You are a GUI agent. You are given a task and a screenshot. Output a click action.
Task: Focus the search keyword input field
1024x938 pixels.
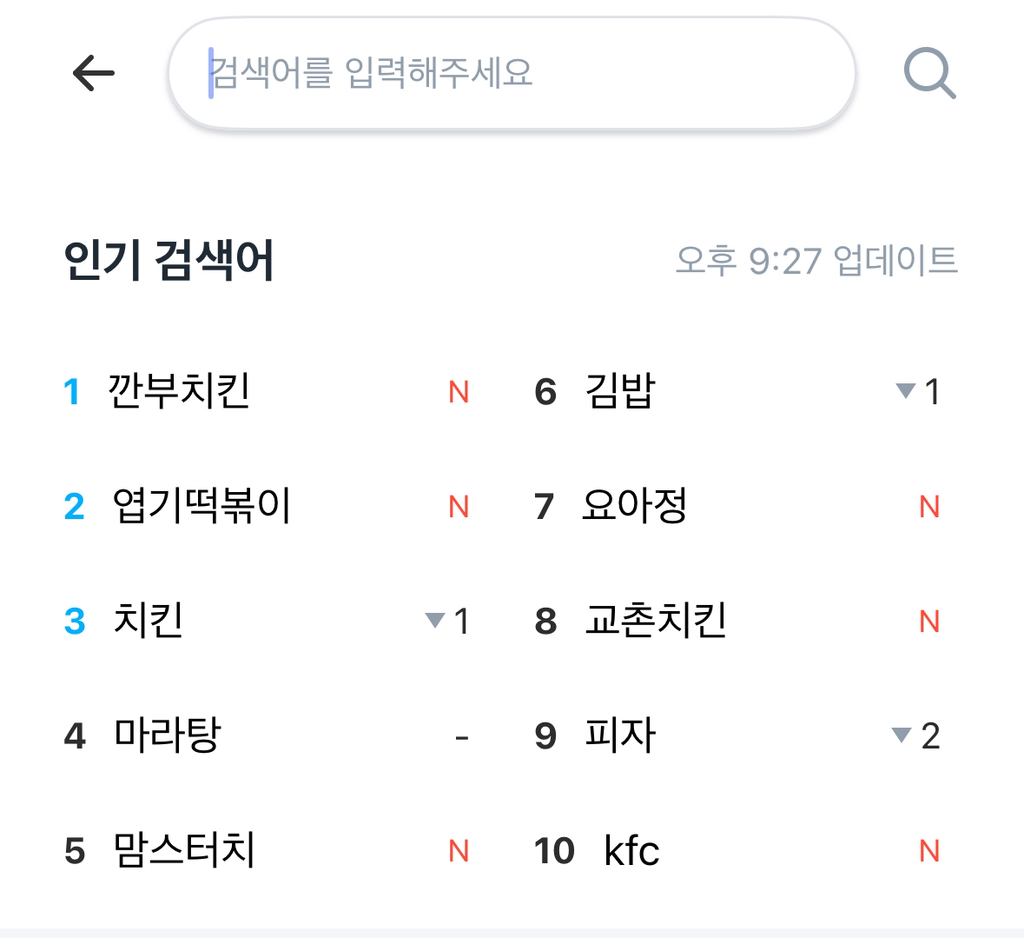pos(510,73)
